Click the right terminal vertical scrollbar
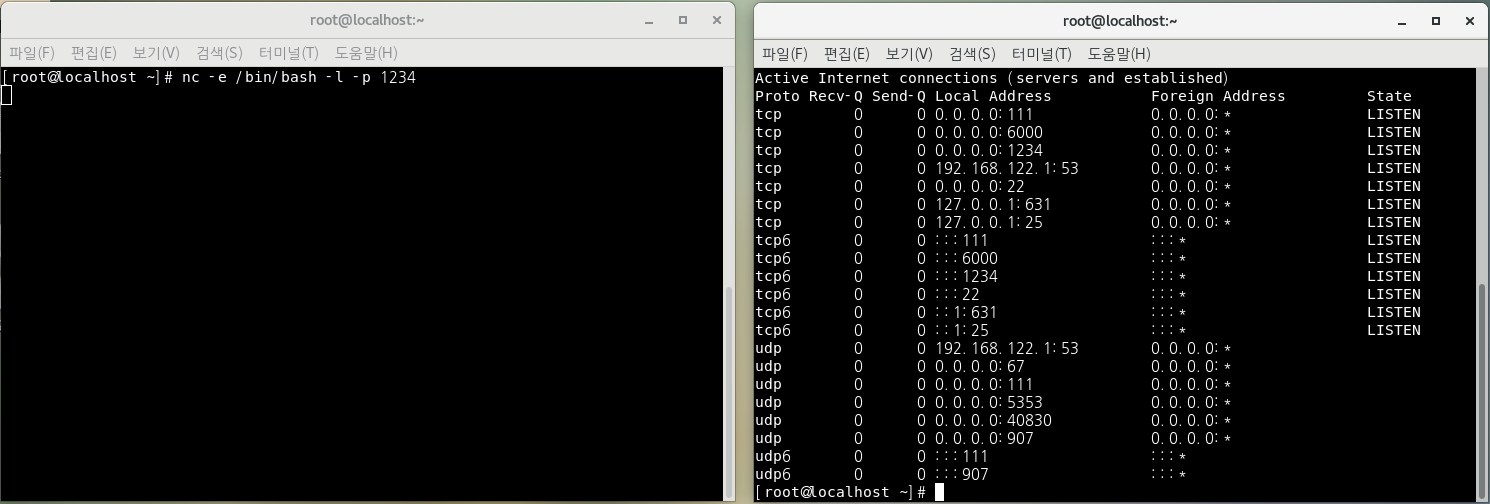Viewport: 1490px width, 504px height. (x=1481, y=390)
